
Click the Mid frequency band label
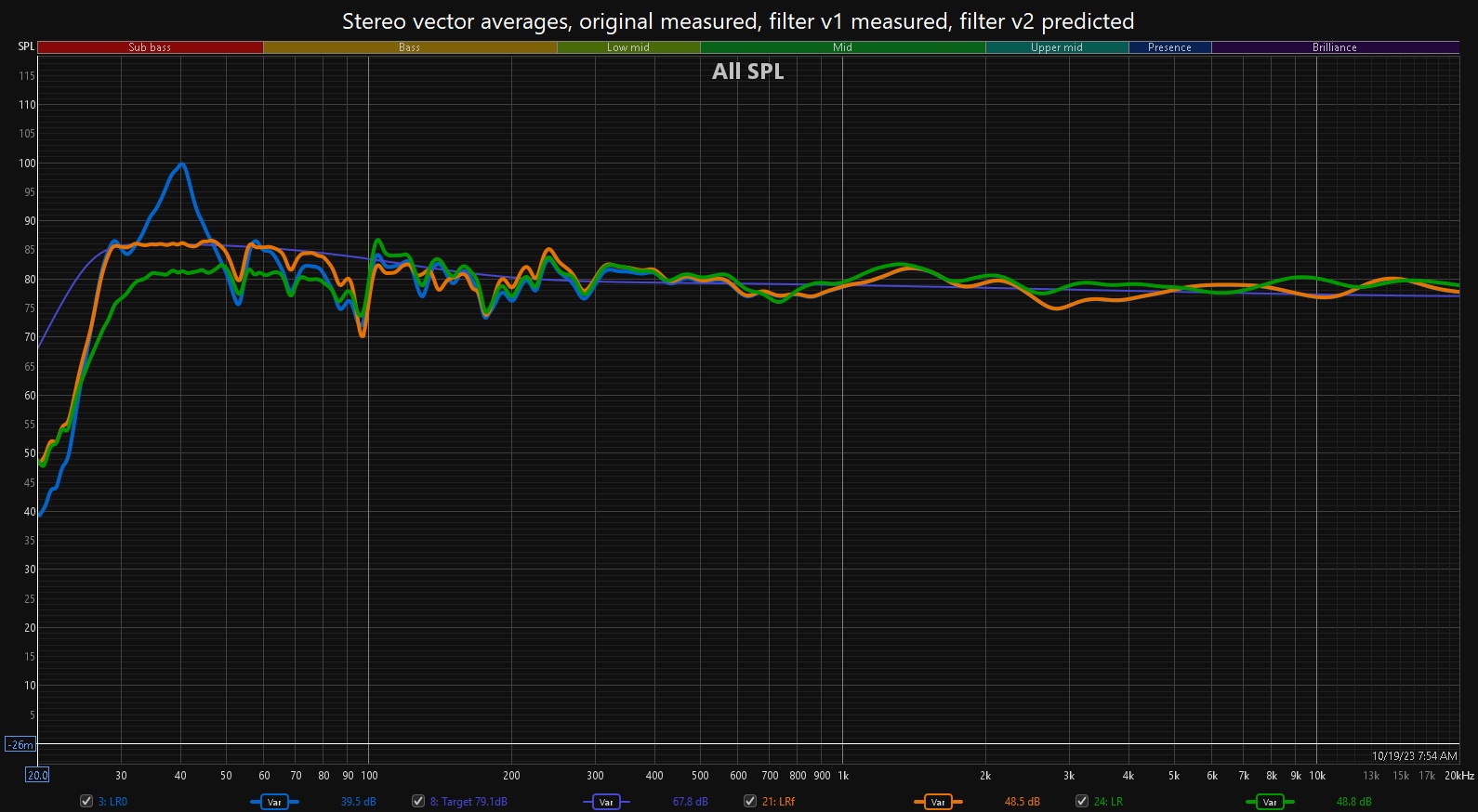tap(842, 47)
